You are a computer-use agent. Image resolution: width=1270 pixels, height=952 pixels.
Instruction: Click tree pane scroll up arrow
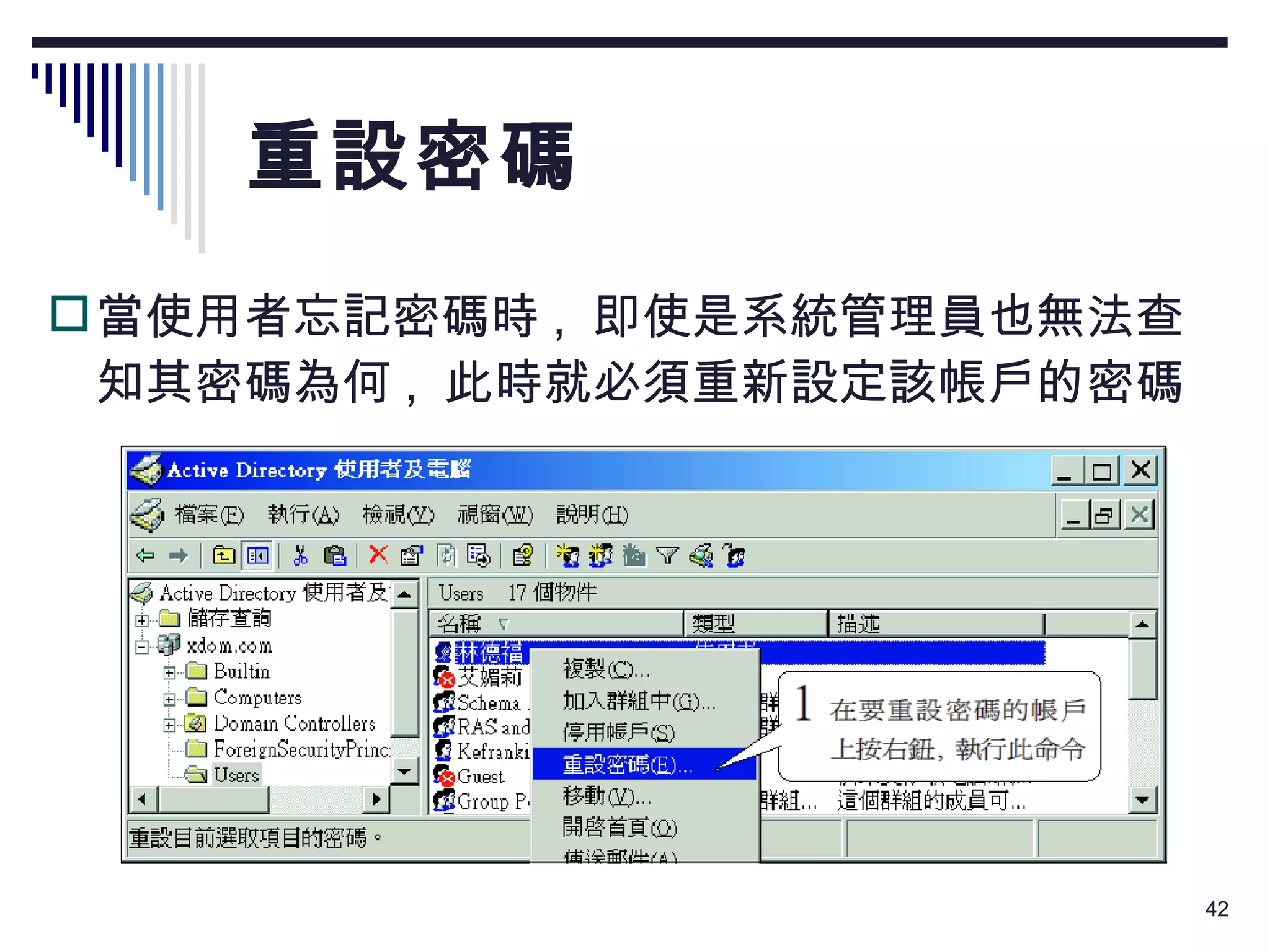tap(405, 595)
